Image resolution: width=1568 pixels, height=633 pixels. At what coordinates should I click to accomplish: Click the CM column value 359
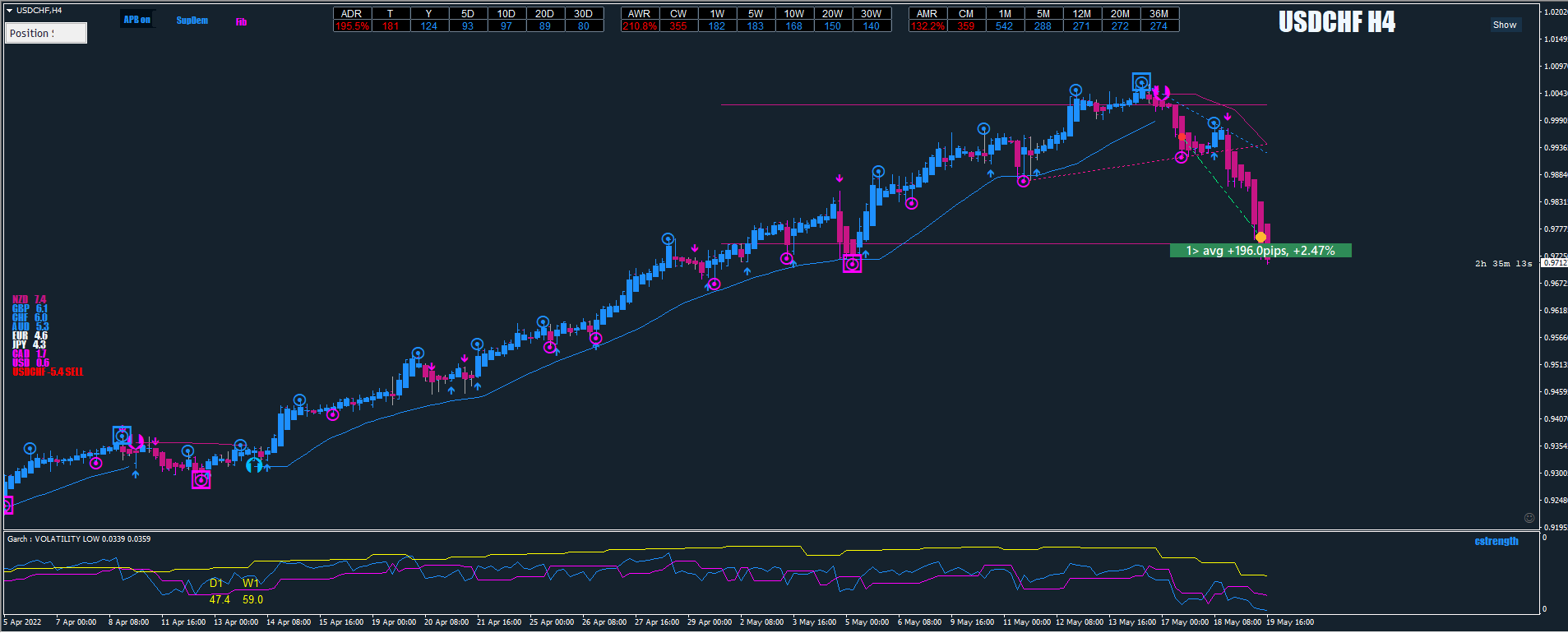(966, 26)
